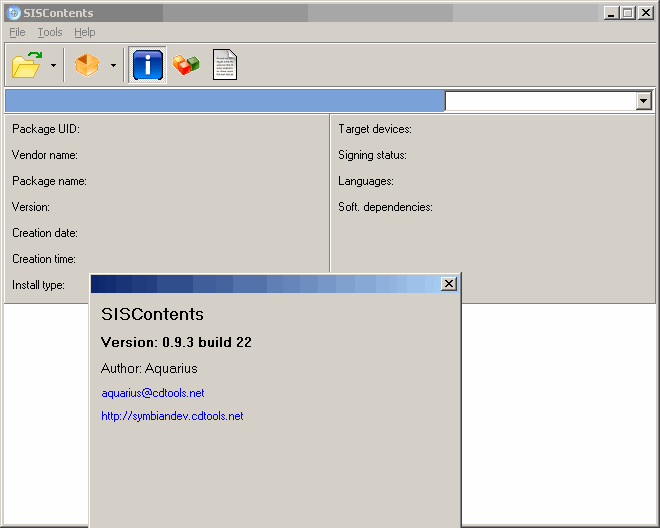
Task: Open the Help menu
Action: (84, 32)
